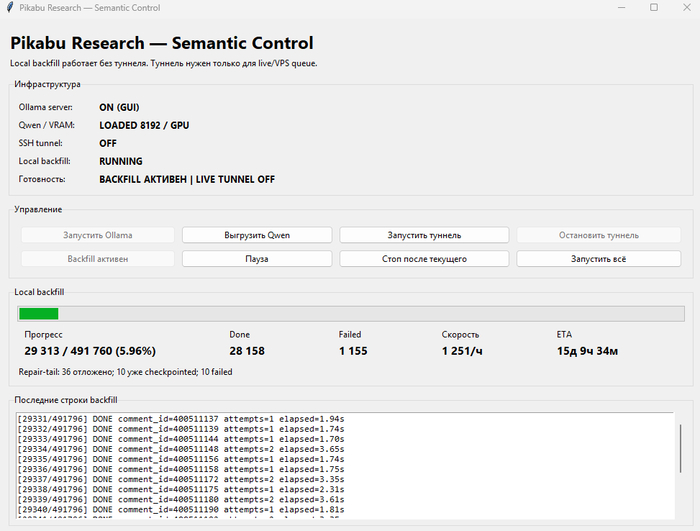Select log line for comment_id=400511172

181,479
